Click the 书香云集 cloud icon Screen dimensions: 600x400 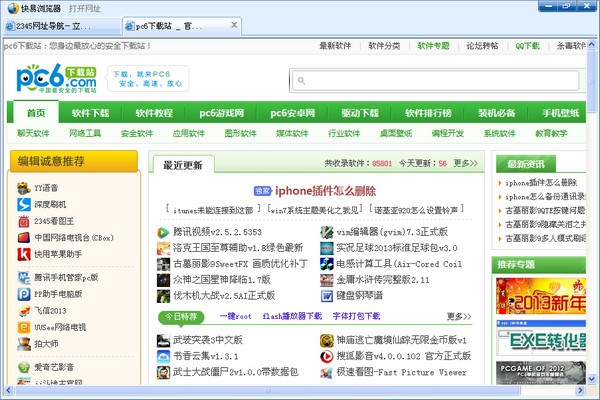(163, 356)
